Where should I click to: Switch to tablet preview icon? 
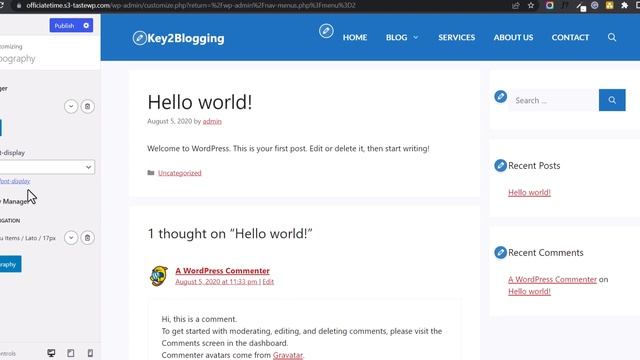pos(71,353)
